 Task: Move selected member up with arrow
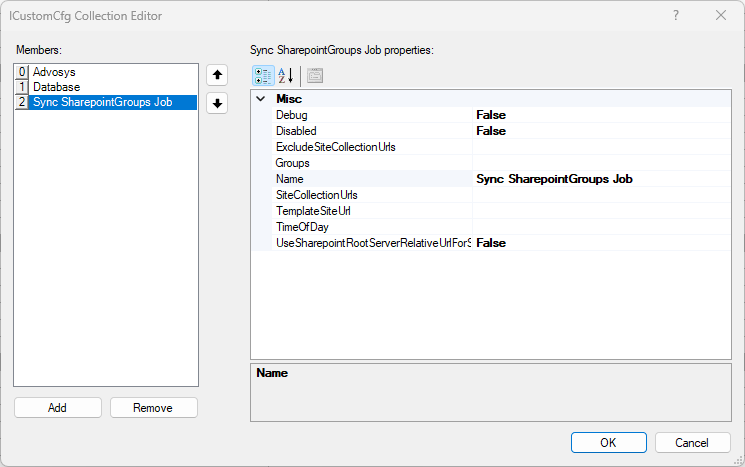coord(217,75)
